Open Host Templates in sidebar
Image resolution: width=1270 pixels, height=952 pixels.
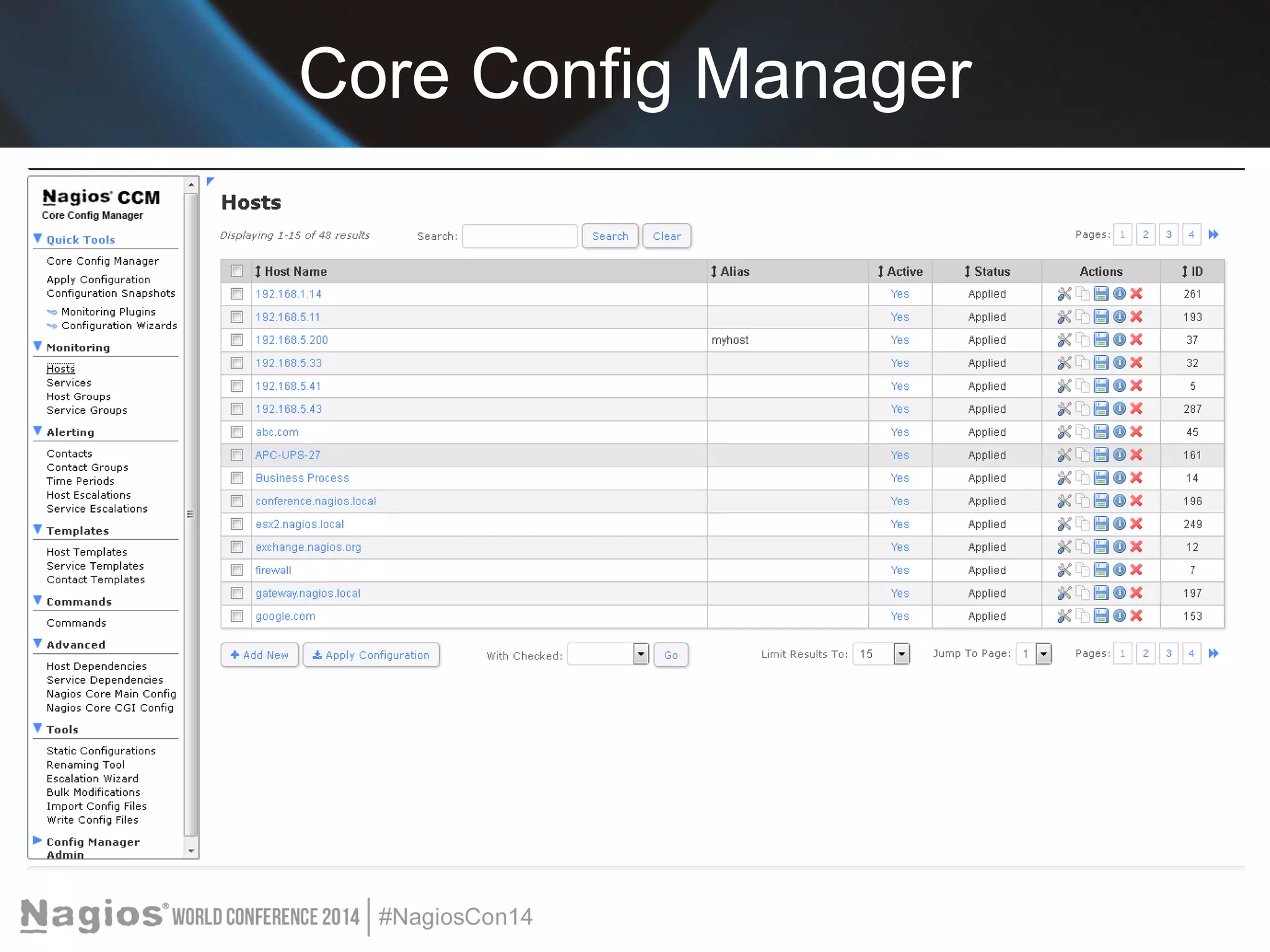click(x=87, y=552)
